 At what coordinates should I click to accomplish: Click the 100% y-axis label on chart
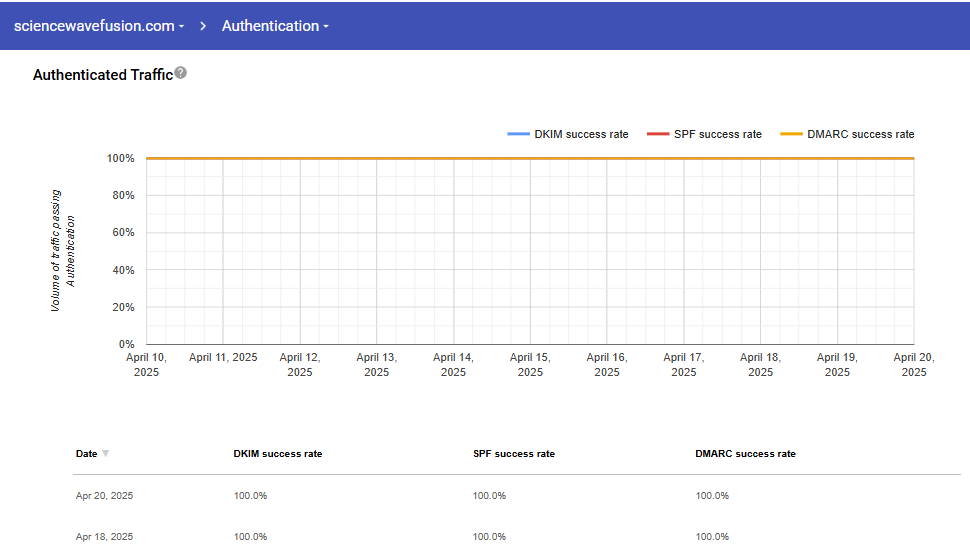coord(120,158)
